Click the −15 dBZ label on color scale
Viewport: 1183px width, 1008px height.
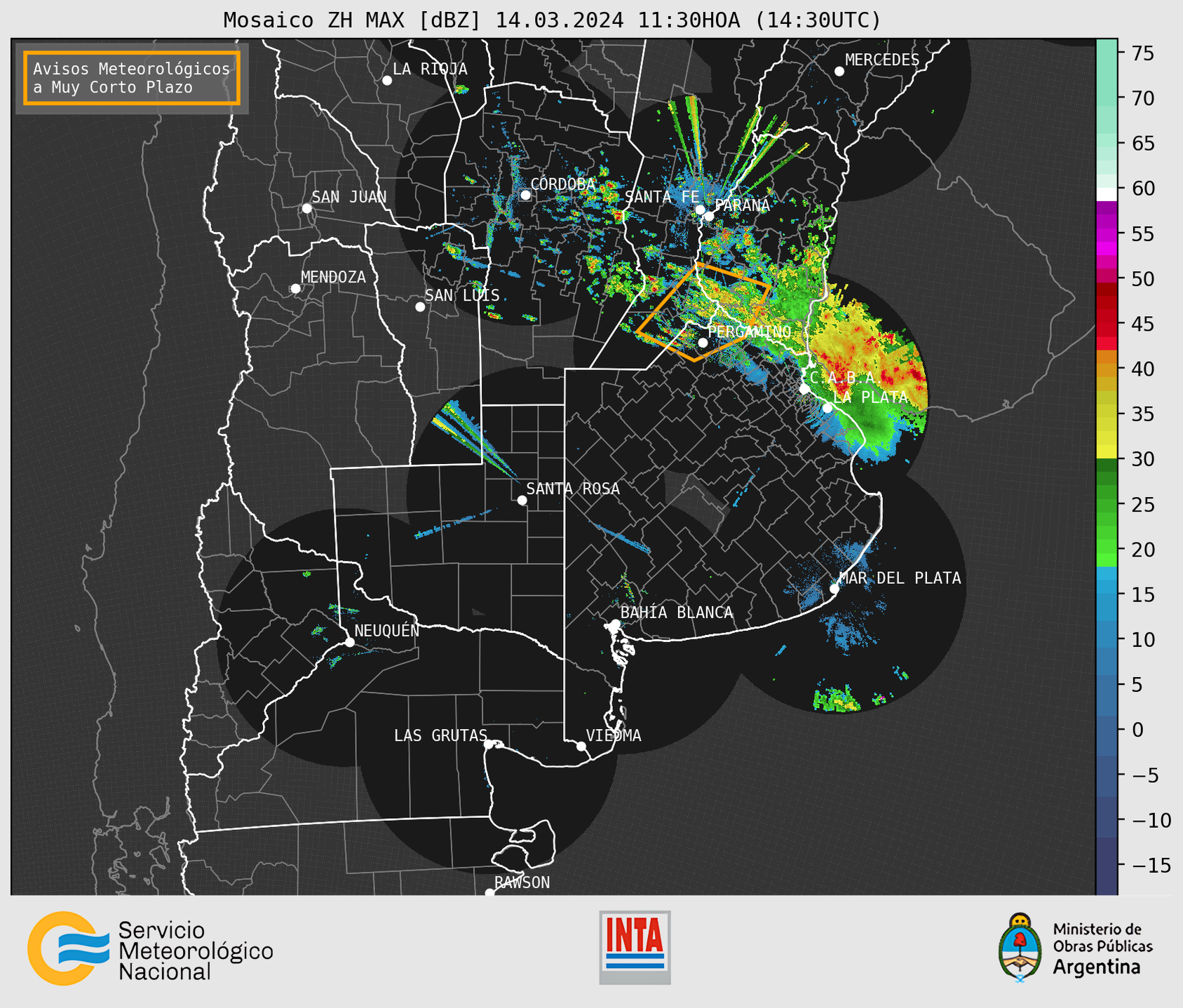(1149, 865)
